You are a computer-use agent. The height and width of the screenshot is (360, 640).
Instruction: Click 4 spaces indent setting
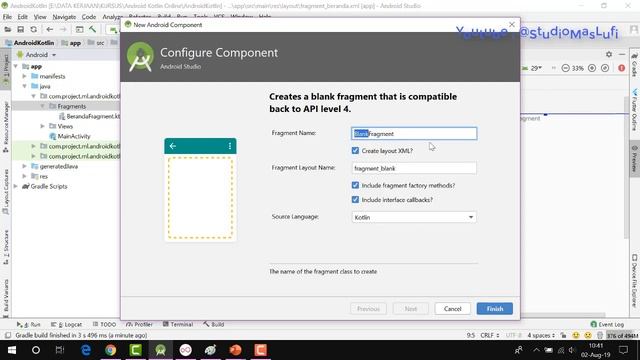pyautogui.click(x=541, y=336)
